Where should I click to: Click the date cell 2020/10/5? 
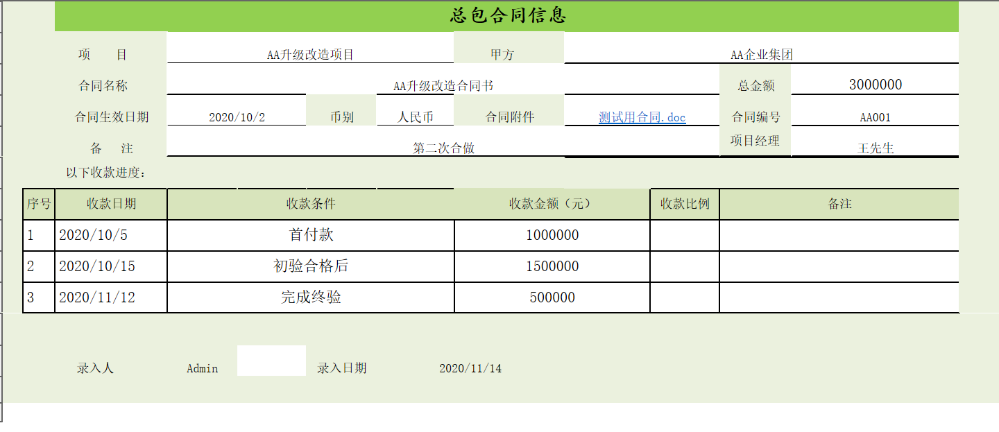coord(111,235)
